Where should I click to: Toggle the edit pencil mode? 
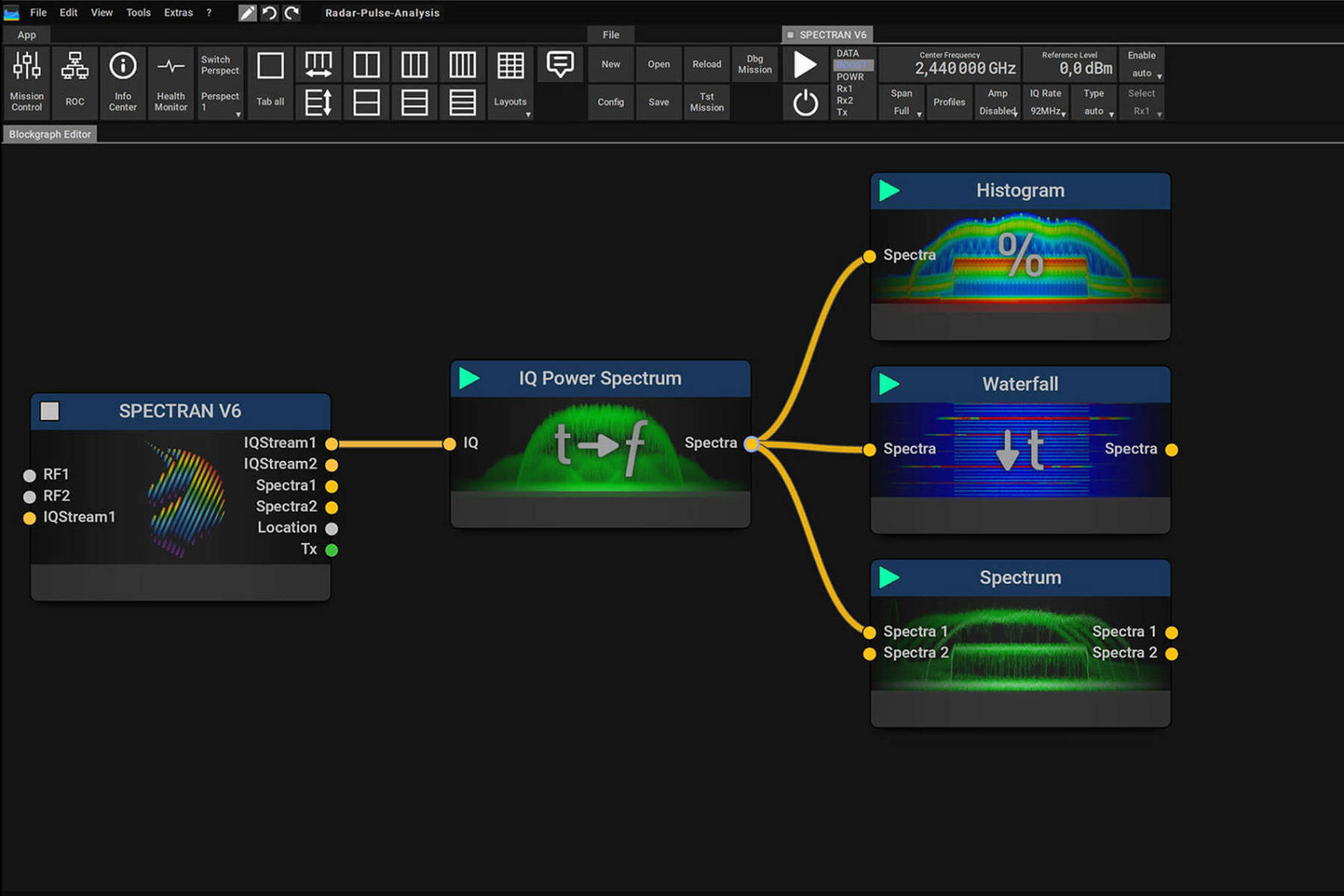click(x=247, y=13)
